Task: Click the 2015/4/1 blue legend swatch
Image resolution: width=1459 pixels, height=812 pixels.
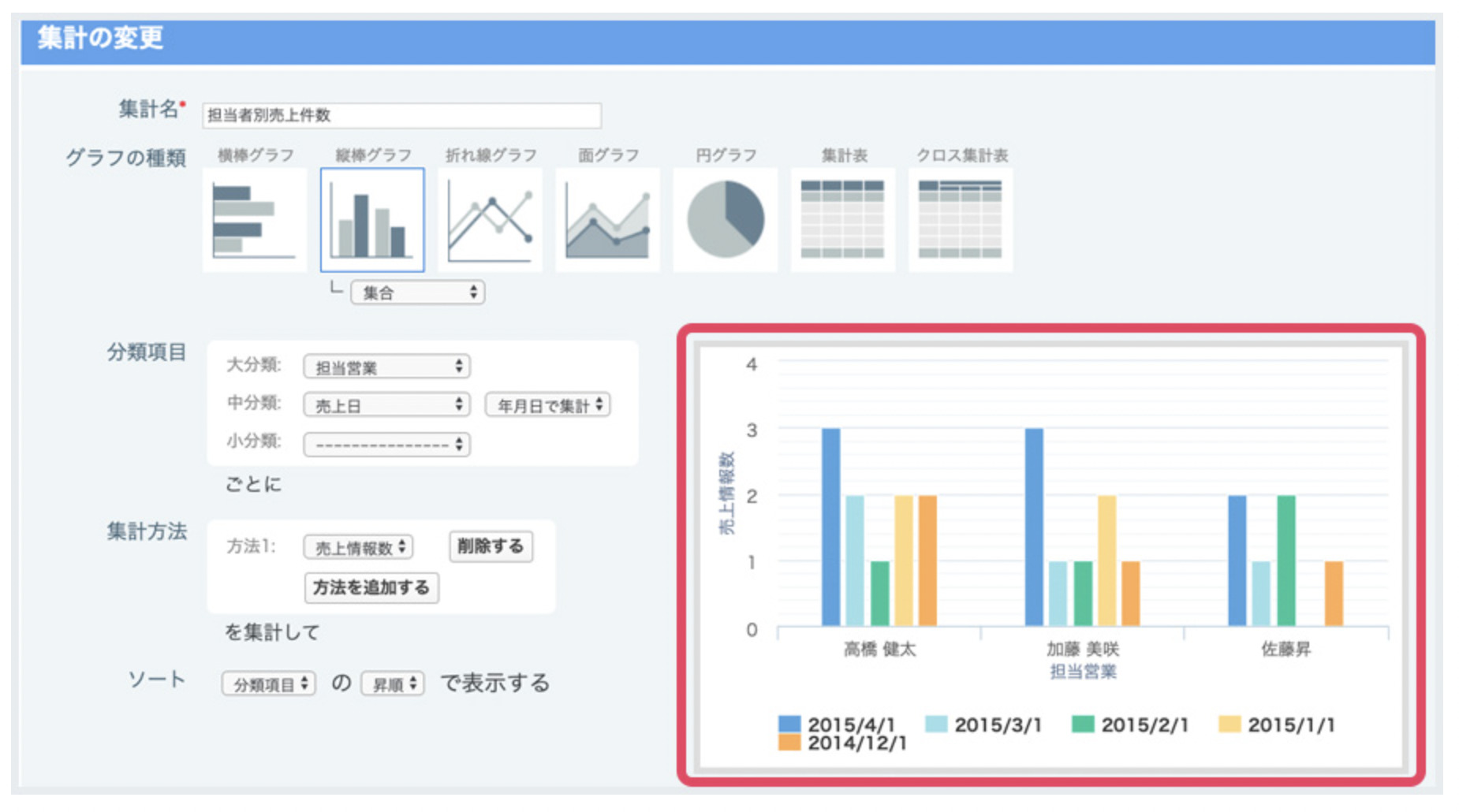Action: (x=789, y=724)
